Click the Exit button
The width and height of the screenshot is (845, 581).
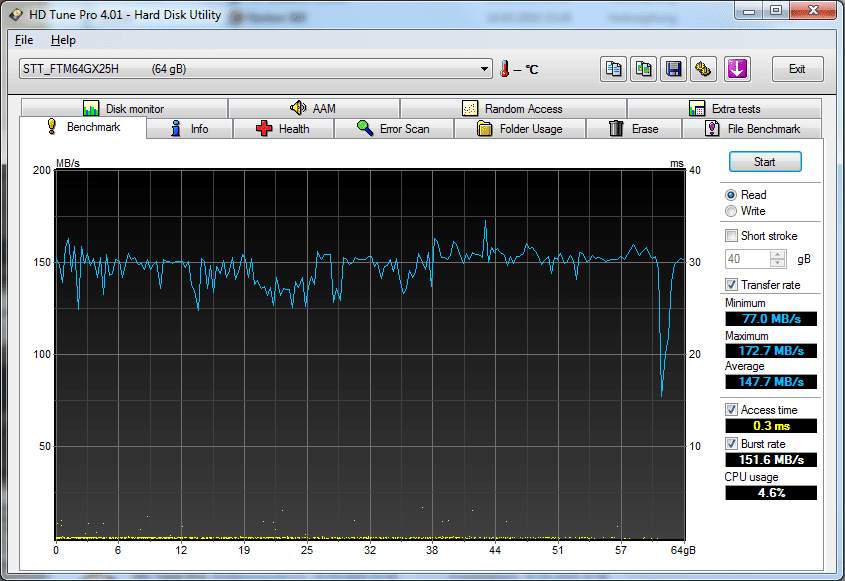click(x=798, y=69)
